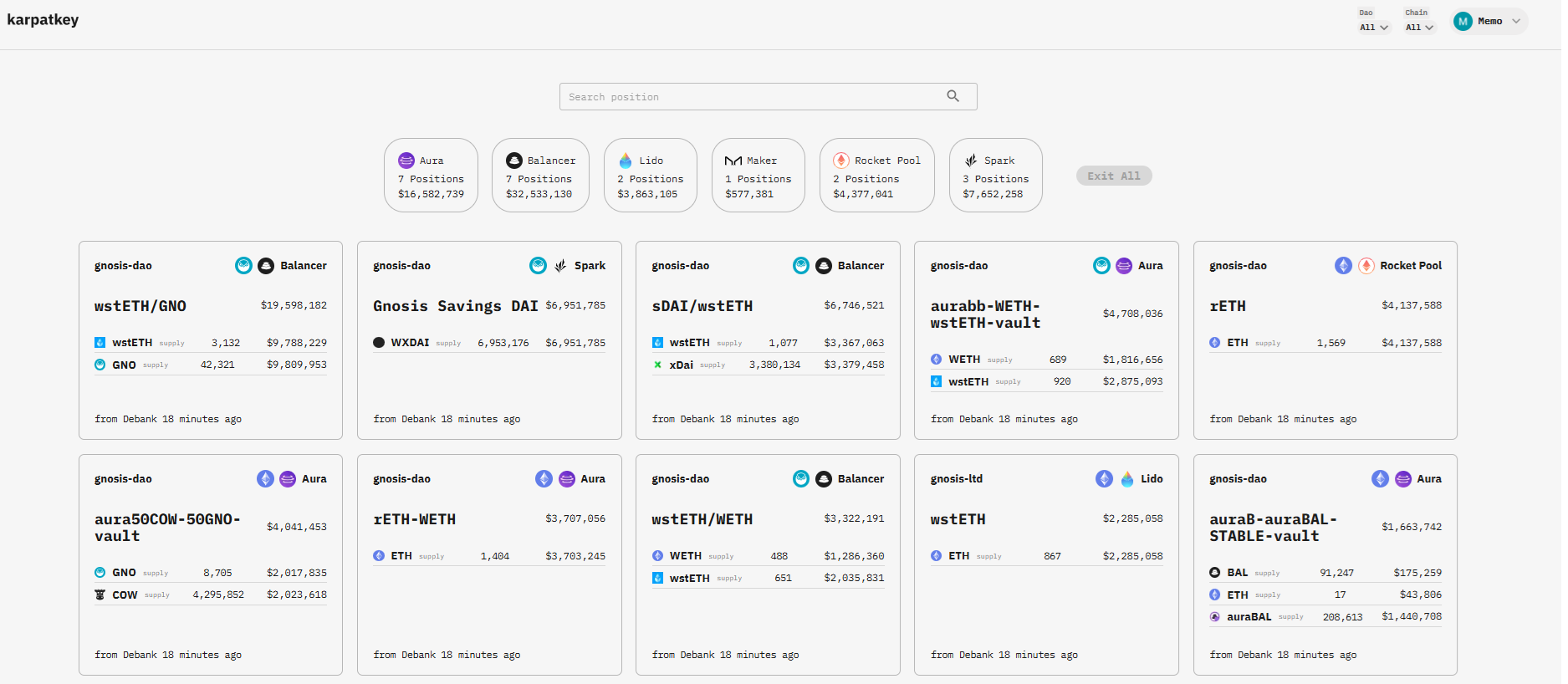Click 'from Debank 18 minutes ago' on rETH card
This screenshot has width=1568, height=684.
pyautogui.click(x=1283, y=419)
